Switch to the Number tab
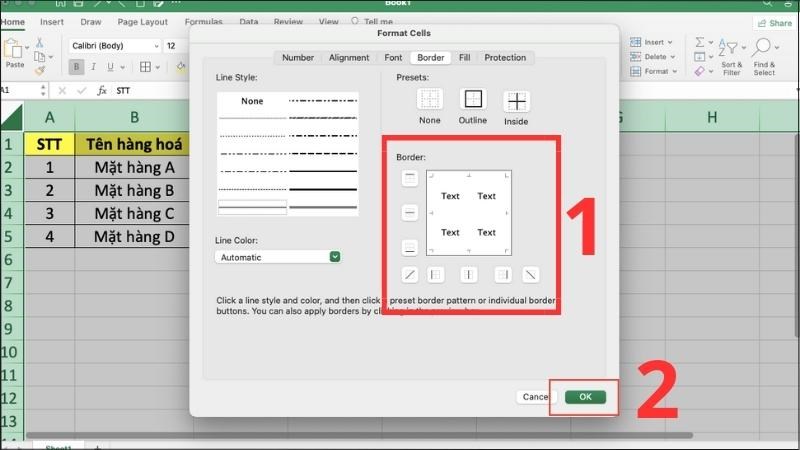The image size is (800, 450). (298, 58)
